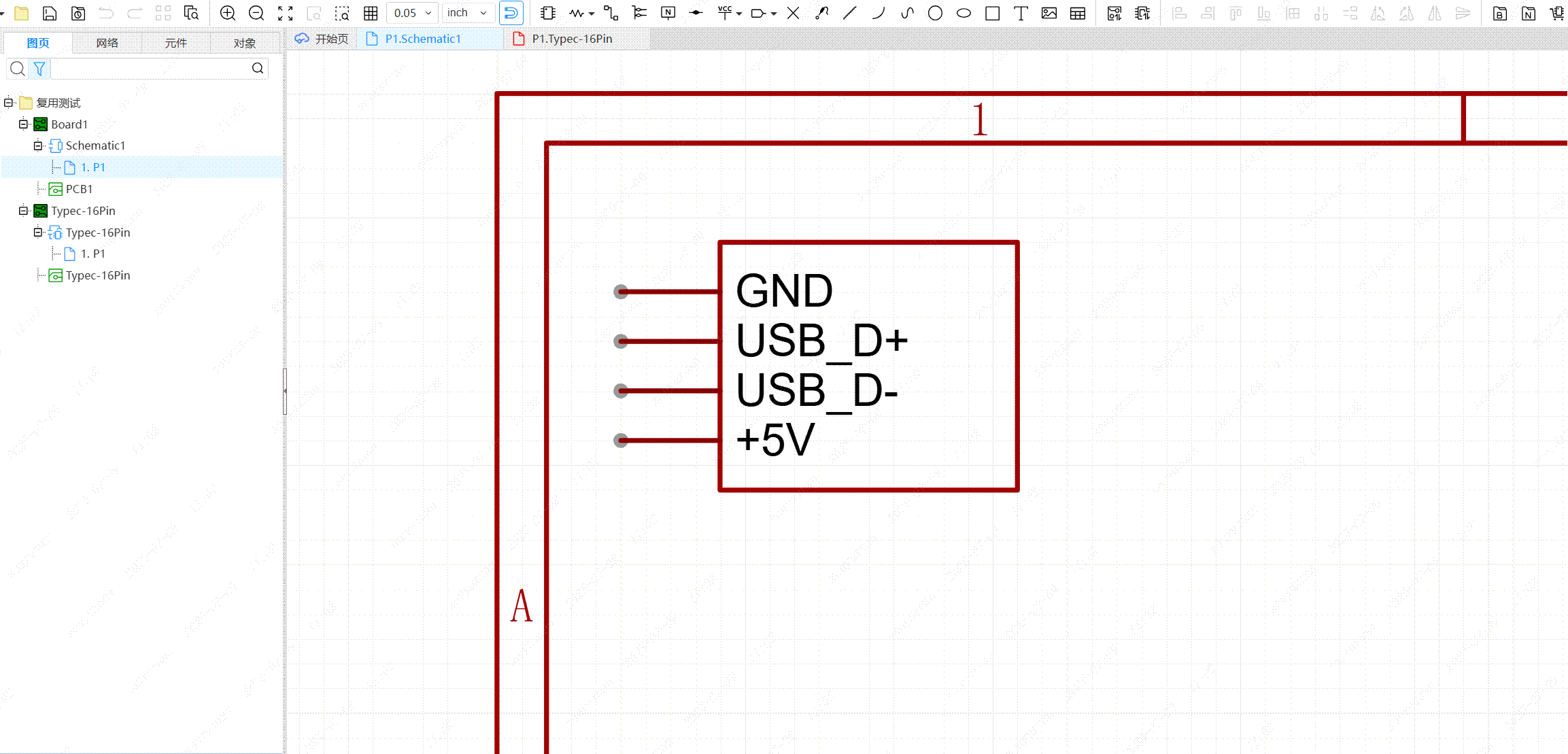Screen dimensions: 1568x754
Task: Select the place component chip icon
Action: point(548,13)
